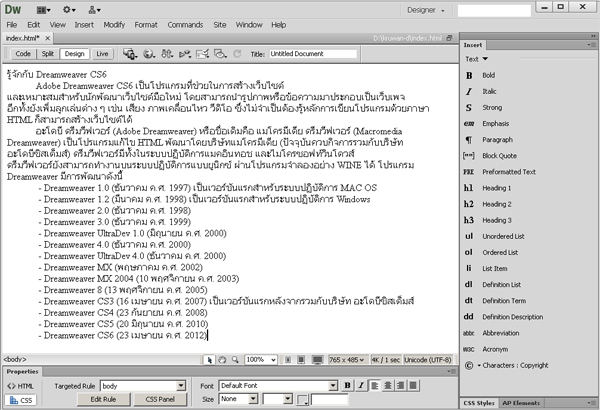
Task: Click the CSS Panel button
Action: (160, 399)
